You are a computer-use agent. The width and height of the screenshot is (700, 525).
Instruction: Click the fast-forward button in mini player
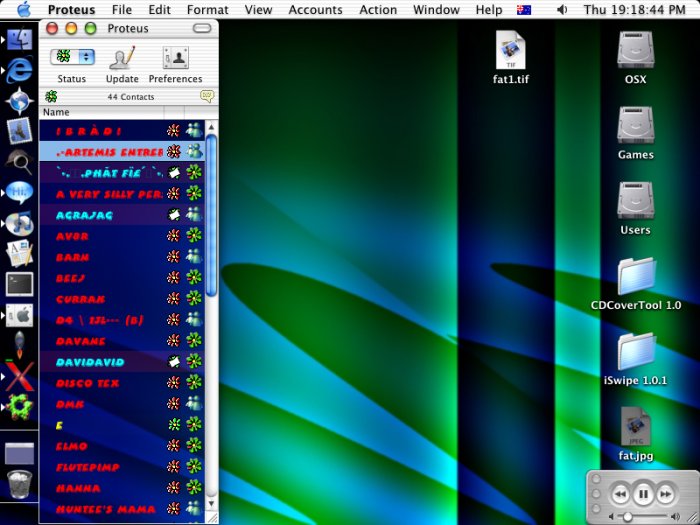click(666, 494)
